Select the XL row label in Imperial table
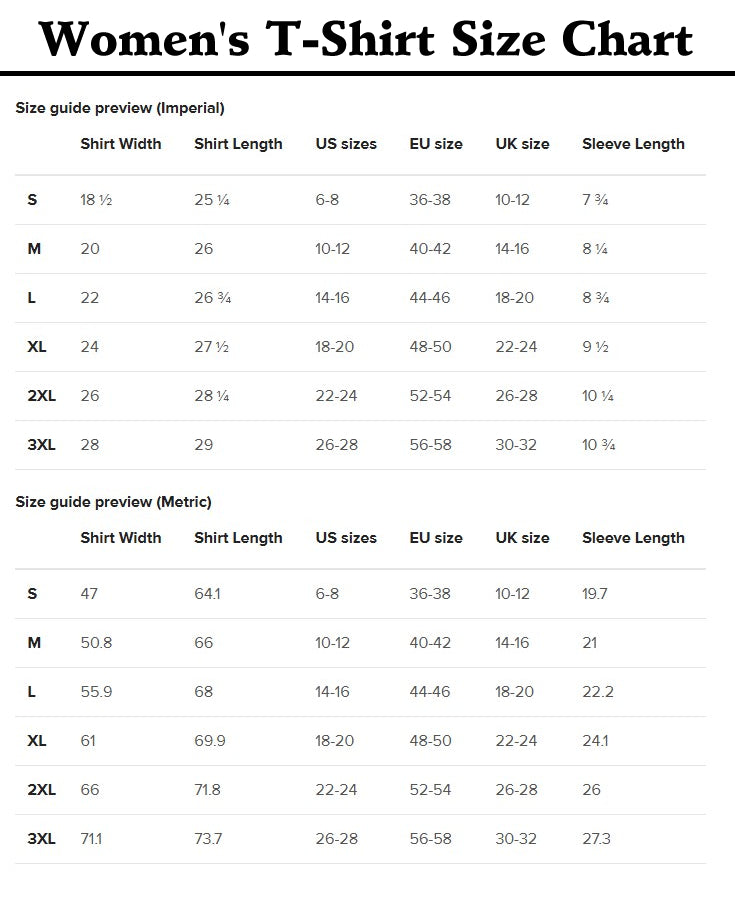 pyautogui.click(x=37, y=347)
